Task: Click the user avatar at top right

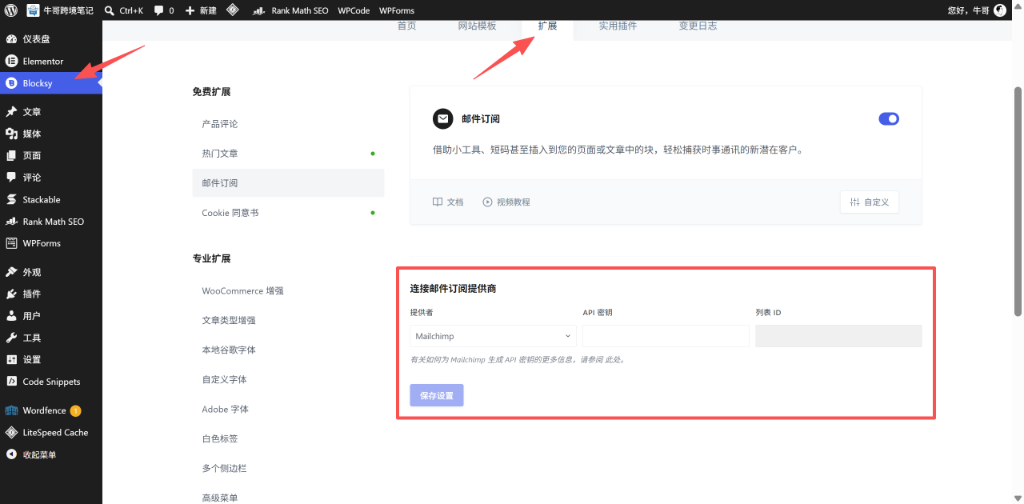Action: (x=1000, y=10)
